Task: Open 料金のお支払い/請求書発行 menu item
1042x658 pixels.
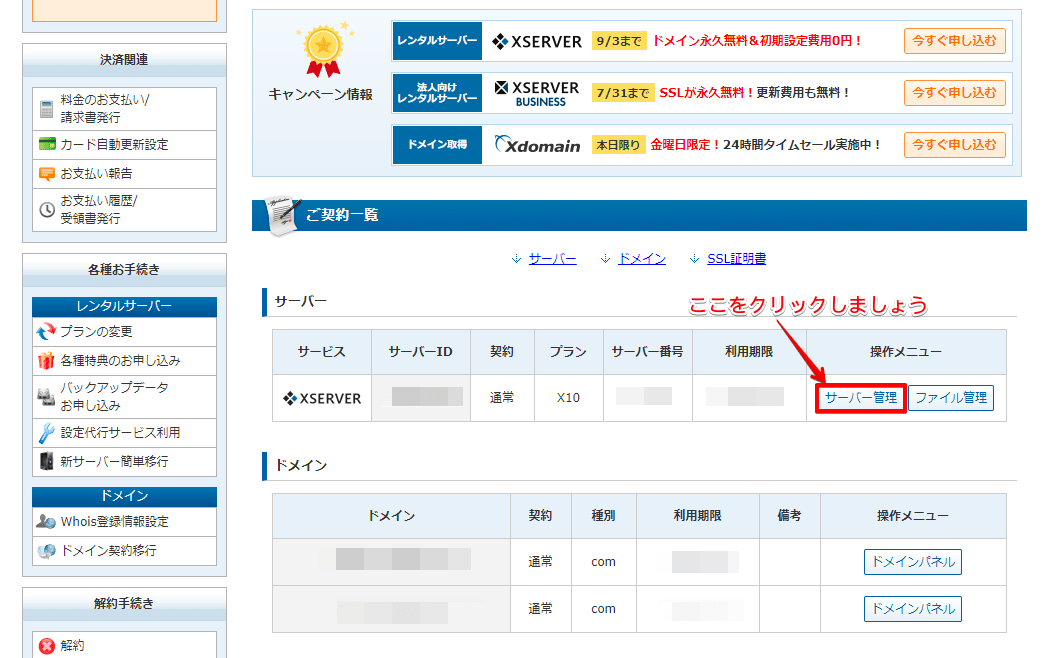Action: (124, 109)
